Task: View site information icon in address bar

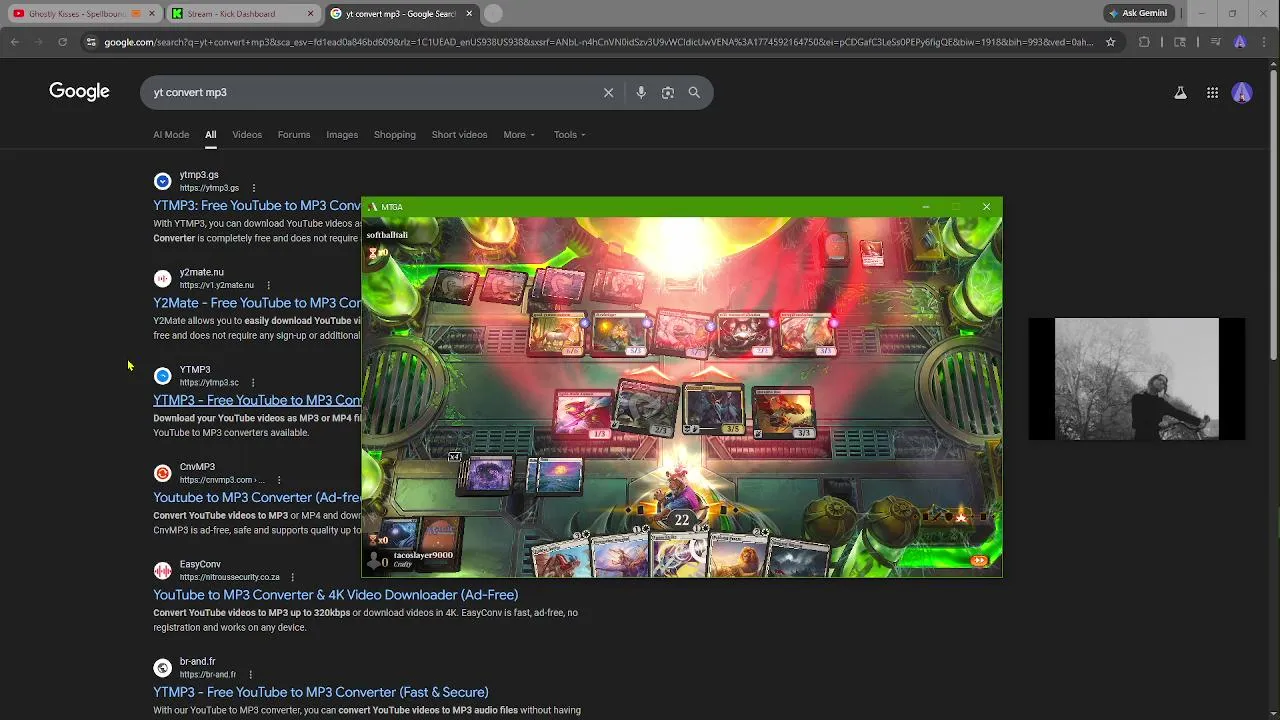Action: tap(91, 42)
